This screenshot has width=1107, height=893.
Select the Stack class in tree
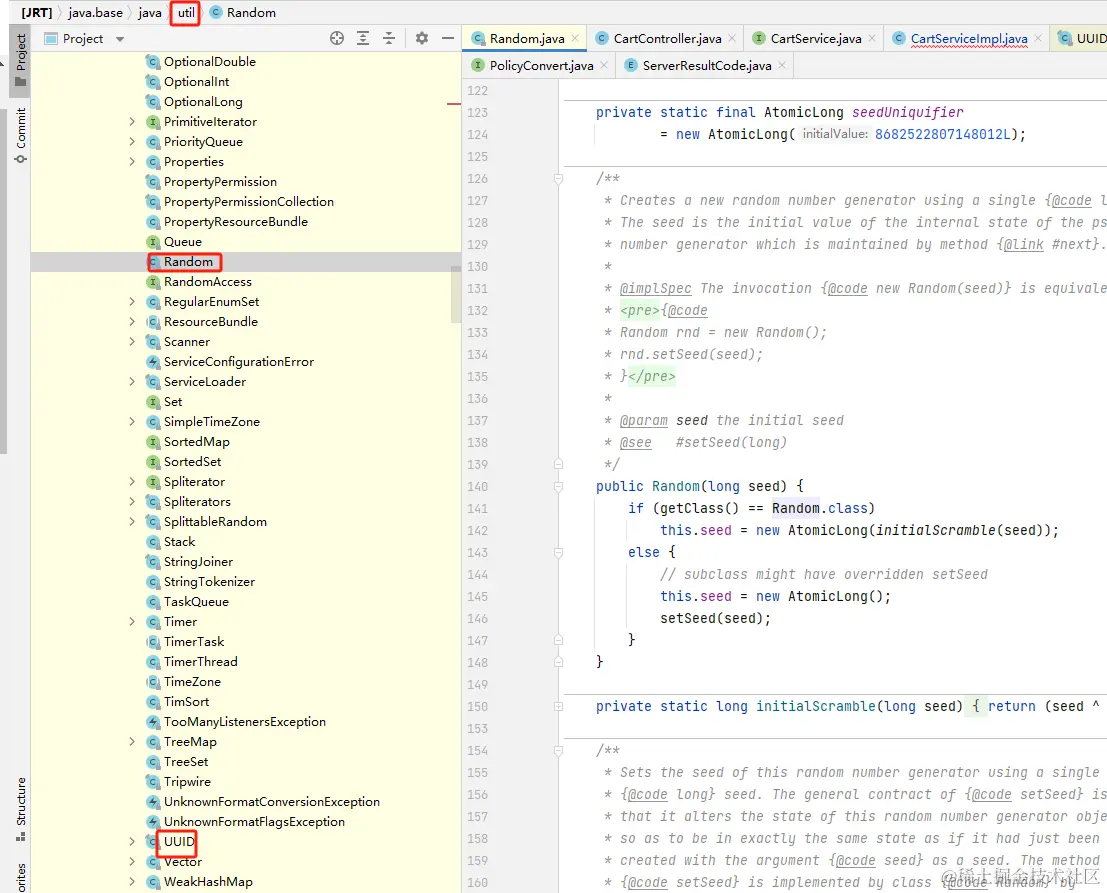(x=179, y=542)
